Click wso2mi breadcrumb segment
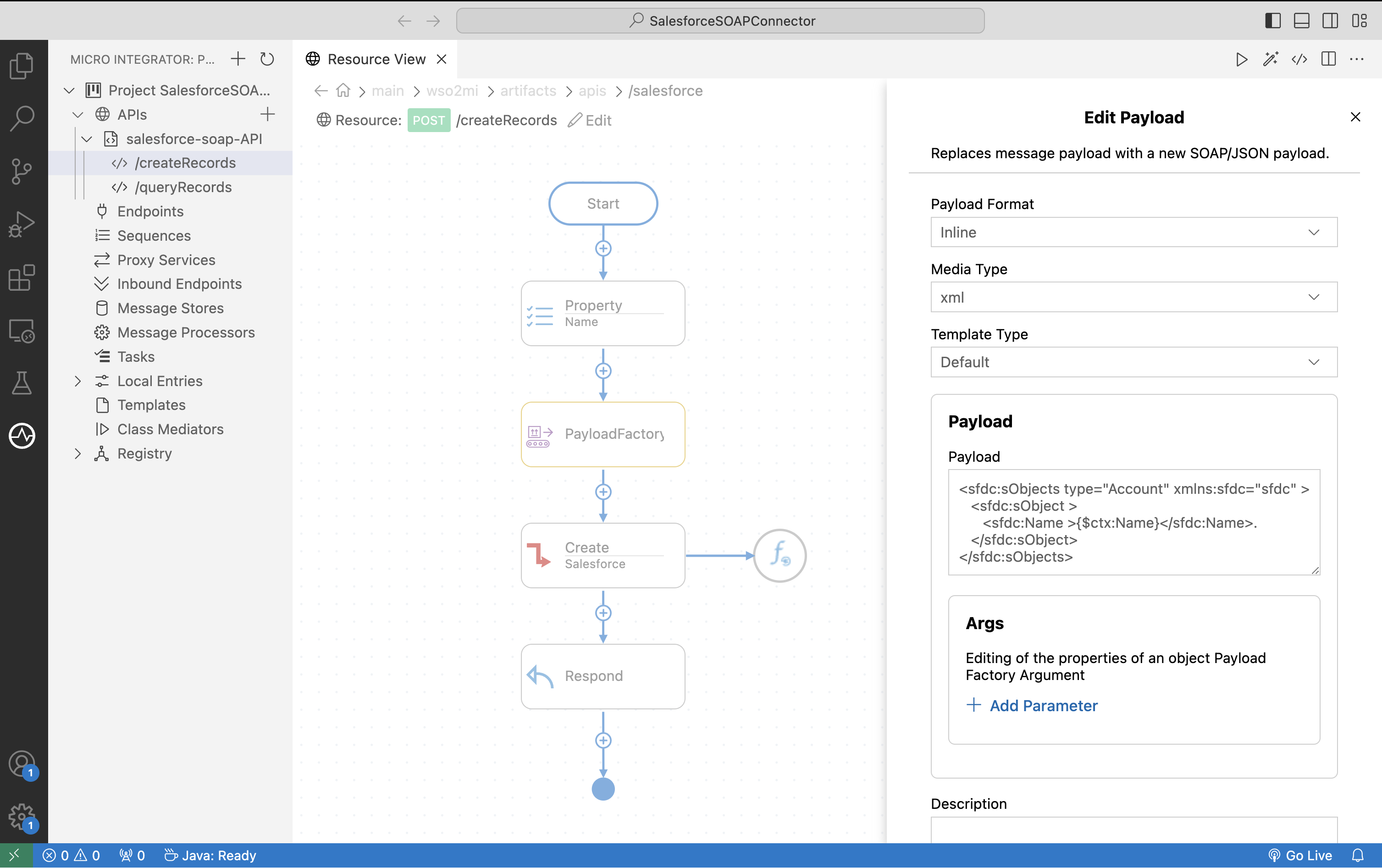Image resolution: width=1382 pixels, height=868 pixels. 452,91
